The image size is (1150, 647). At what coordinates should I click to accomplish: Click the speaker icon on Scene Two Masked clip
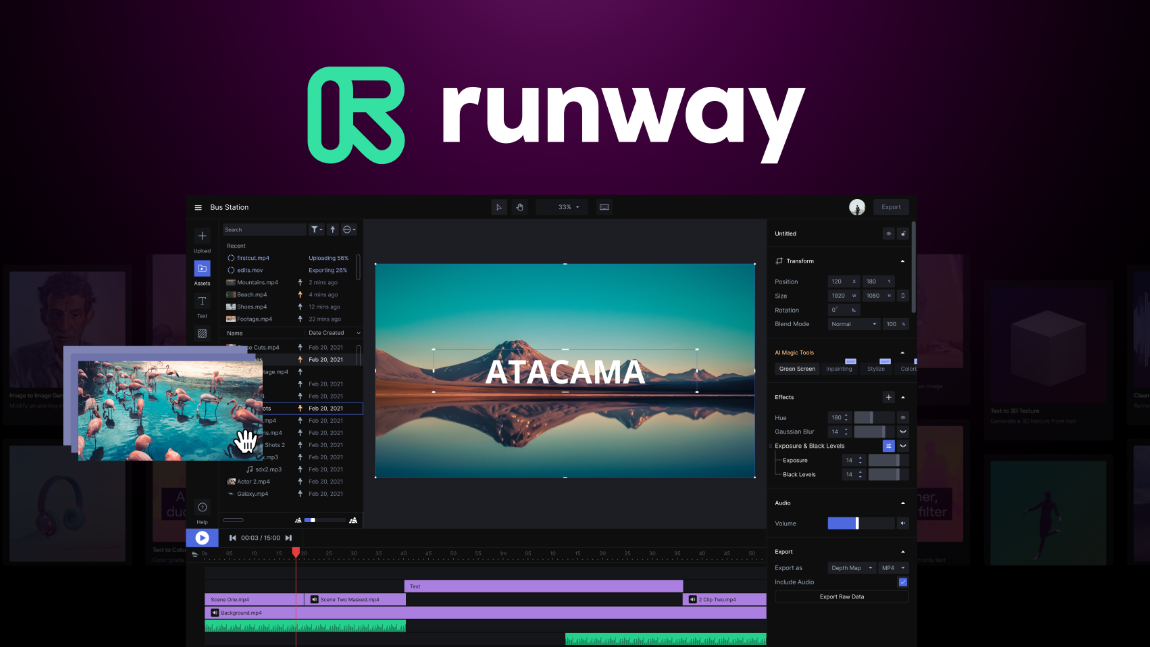click(315, 599)
